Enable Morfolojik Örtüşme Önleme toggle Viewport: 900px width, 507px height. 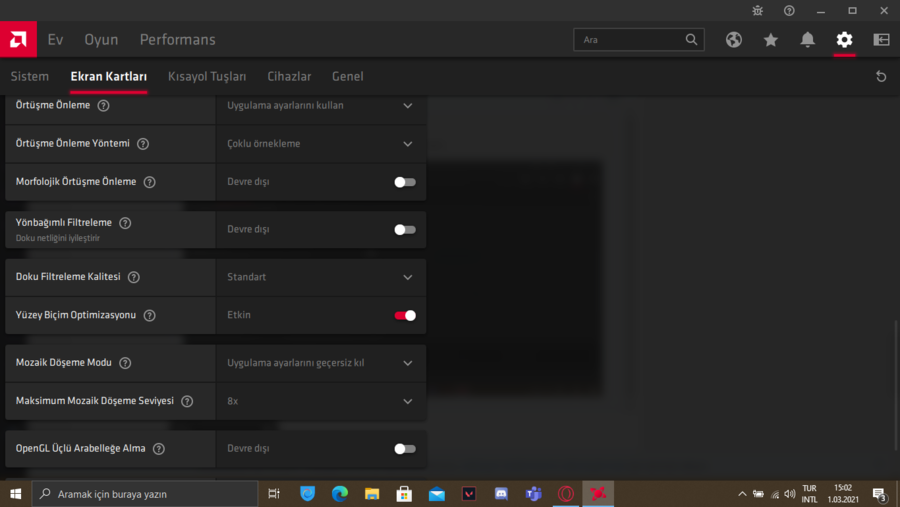(x=404, y=182)
